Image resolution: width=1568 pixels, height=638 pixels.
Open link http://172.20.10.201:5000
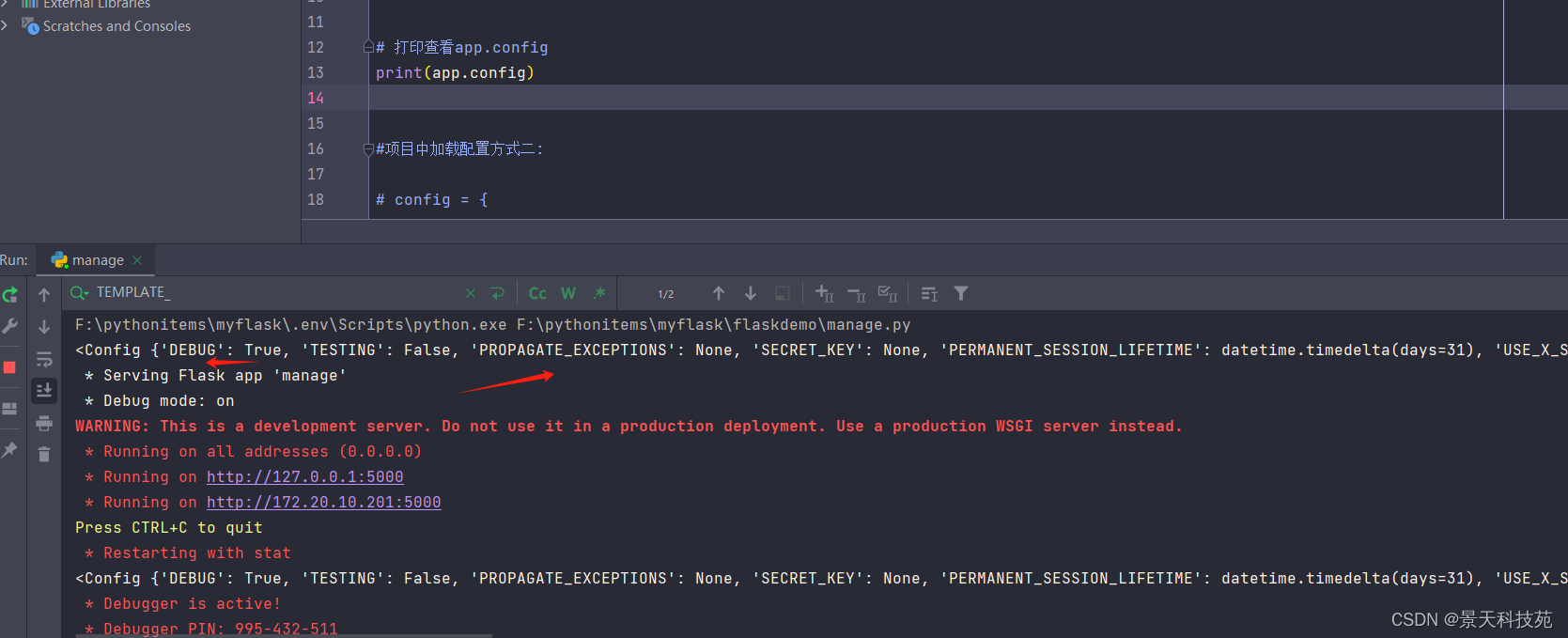point(324,503)
